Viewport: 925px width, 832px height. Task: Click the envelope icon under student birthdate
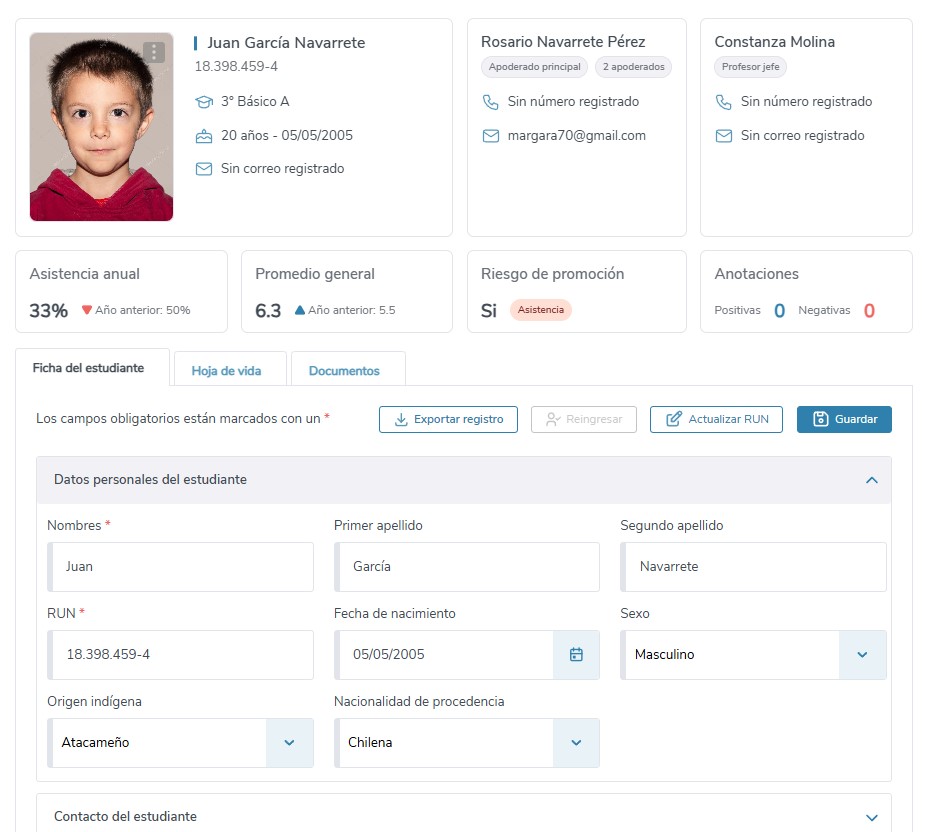coord(204,169)
